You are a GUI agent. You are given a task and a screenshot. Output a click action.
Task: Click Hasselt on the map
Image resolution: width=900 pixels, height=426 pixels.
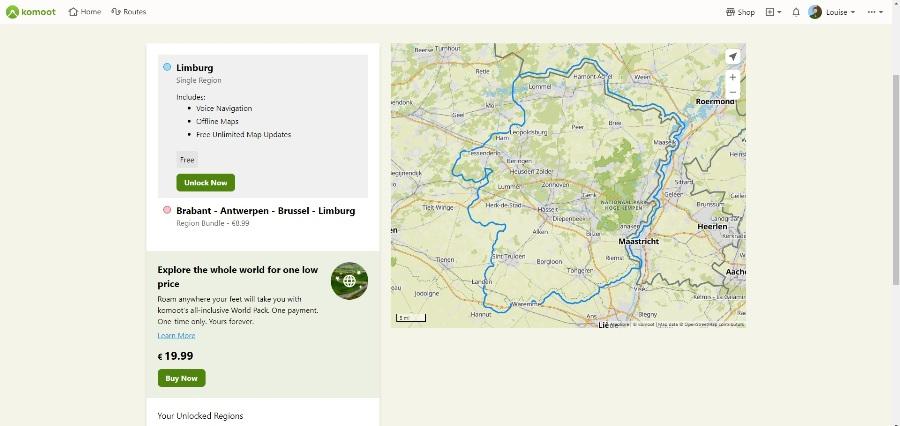(x=548, y=210)
